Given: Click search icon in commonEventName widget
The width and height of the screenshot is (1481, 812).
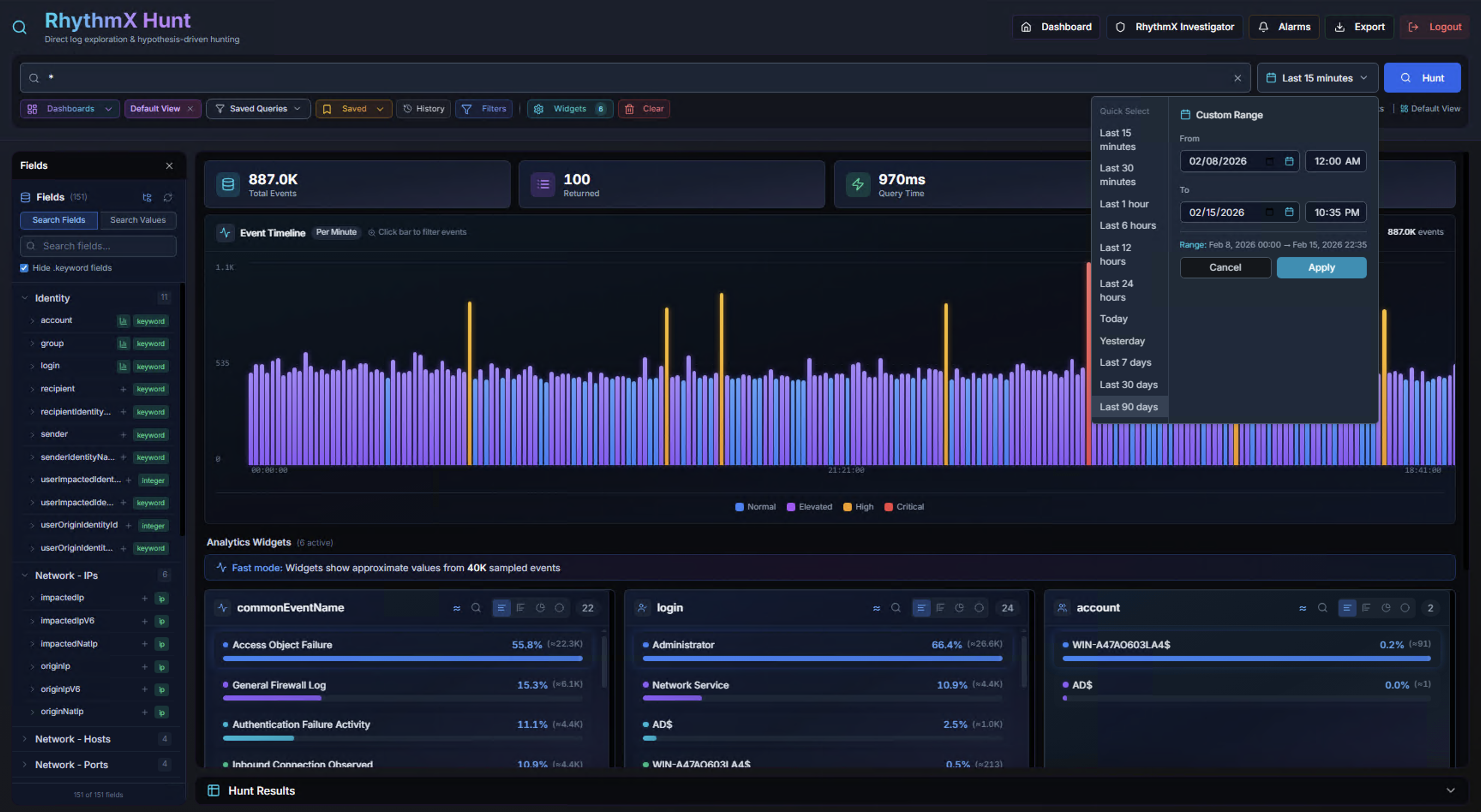Looking at the screenshot, I should (x=476, y=608).
